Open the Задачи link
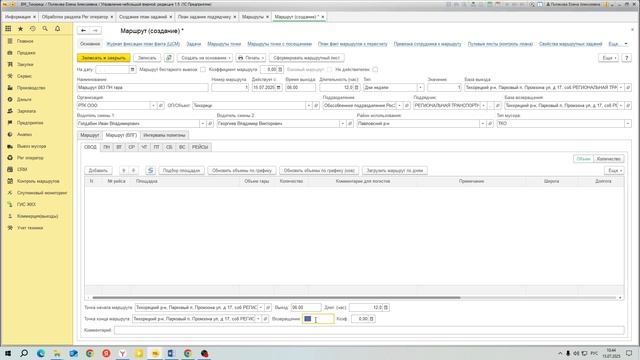The image size is (640, 360). 193,44
